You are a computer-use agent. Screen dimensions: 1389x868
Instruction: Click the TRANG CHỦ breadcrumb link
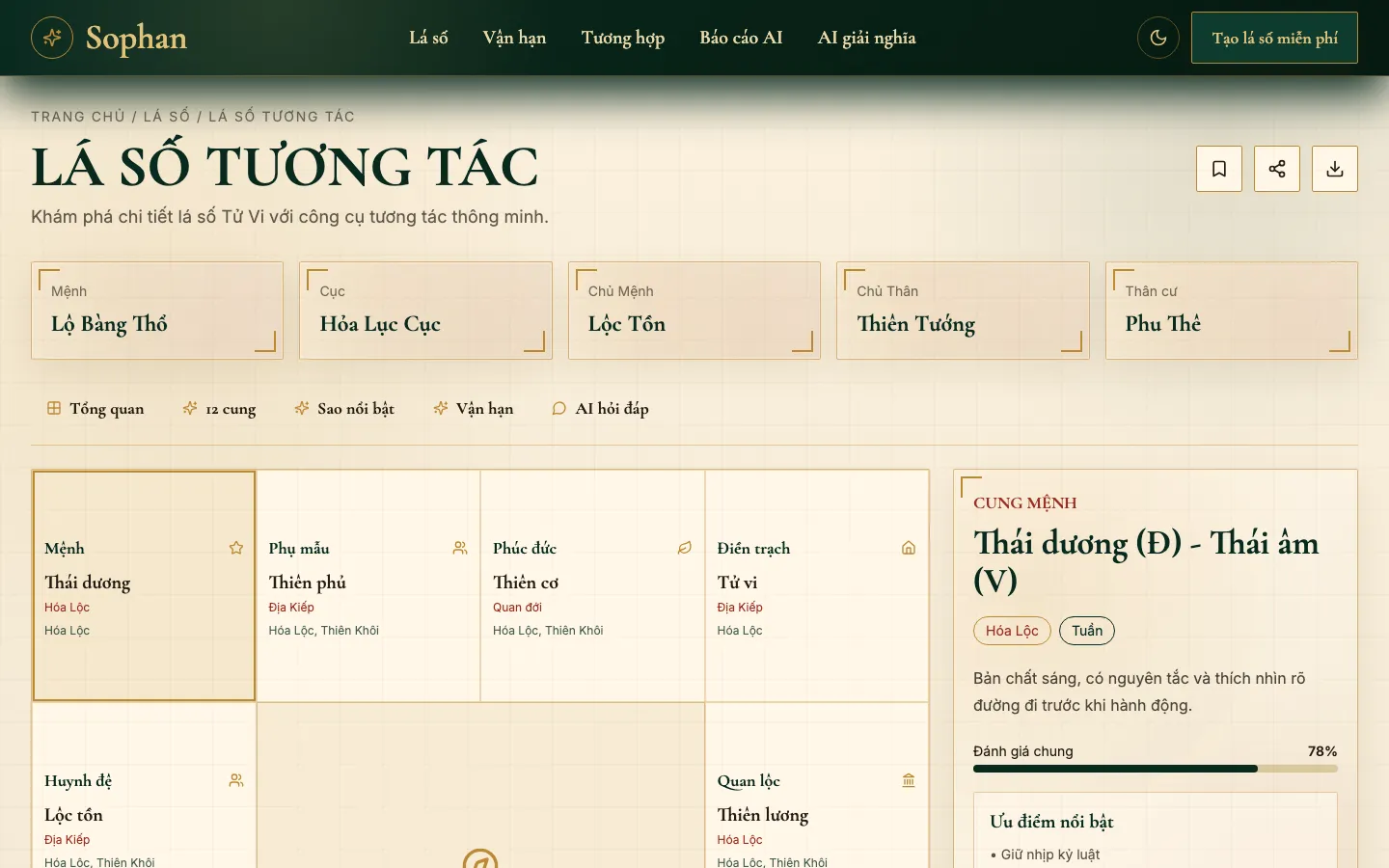(x=78, y=117)
